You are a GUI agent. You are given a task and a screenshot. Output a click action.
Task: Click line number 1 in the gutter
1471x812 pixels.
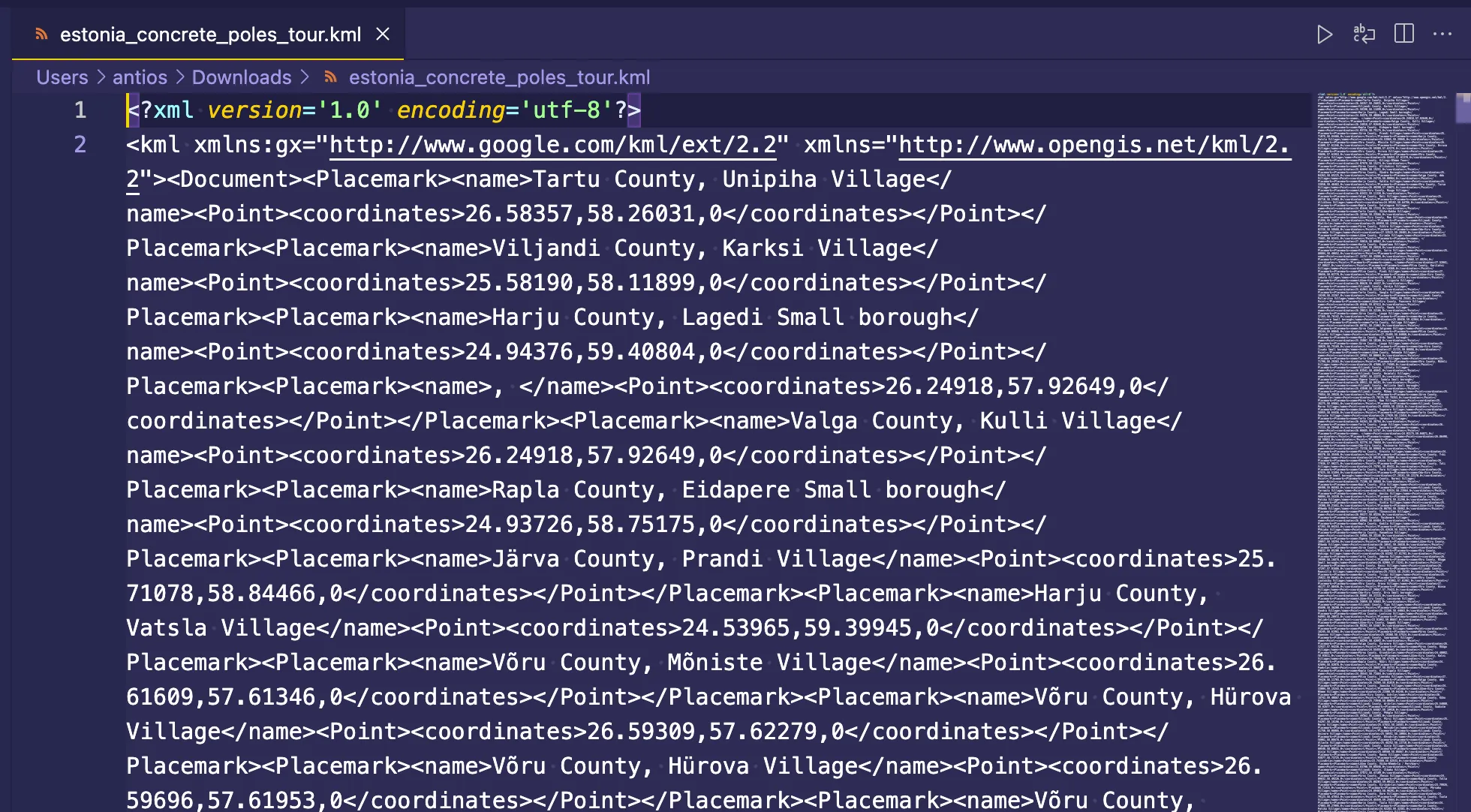click(x=80, y=110)
